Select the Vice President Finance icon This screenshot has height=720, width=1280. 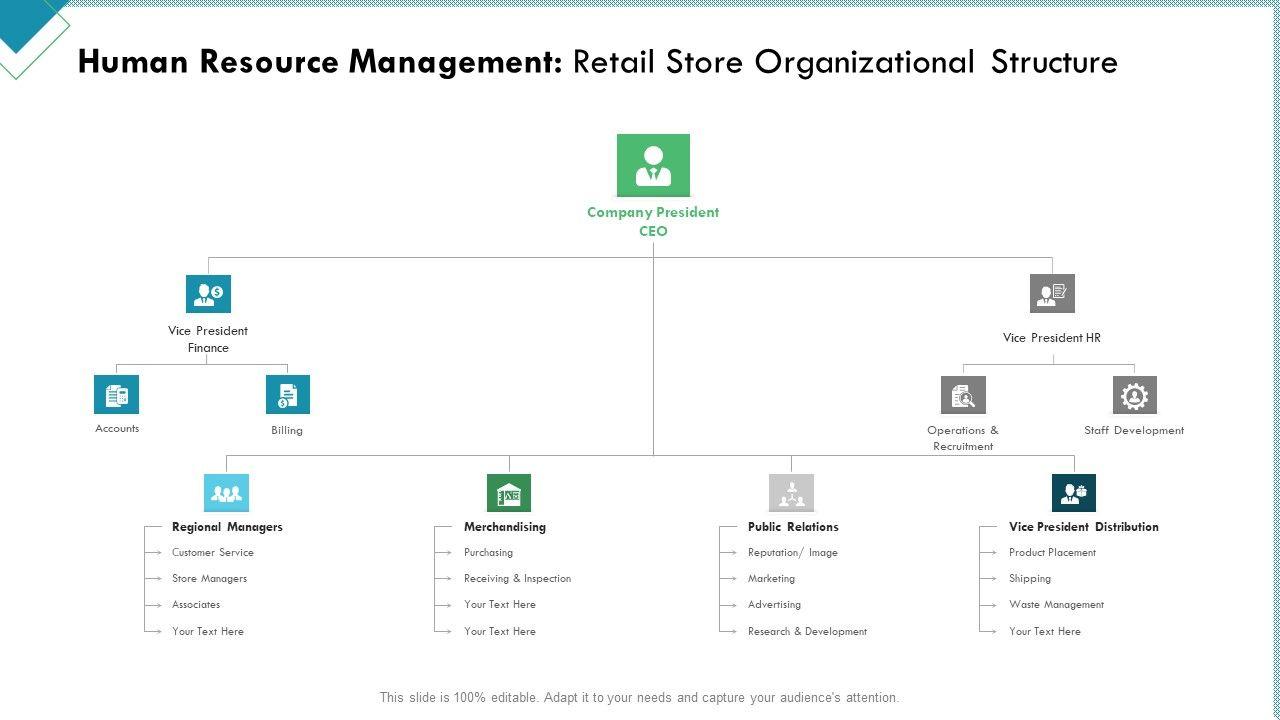coord(208,294)
